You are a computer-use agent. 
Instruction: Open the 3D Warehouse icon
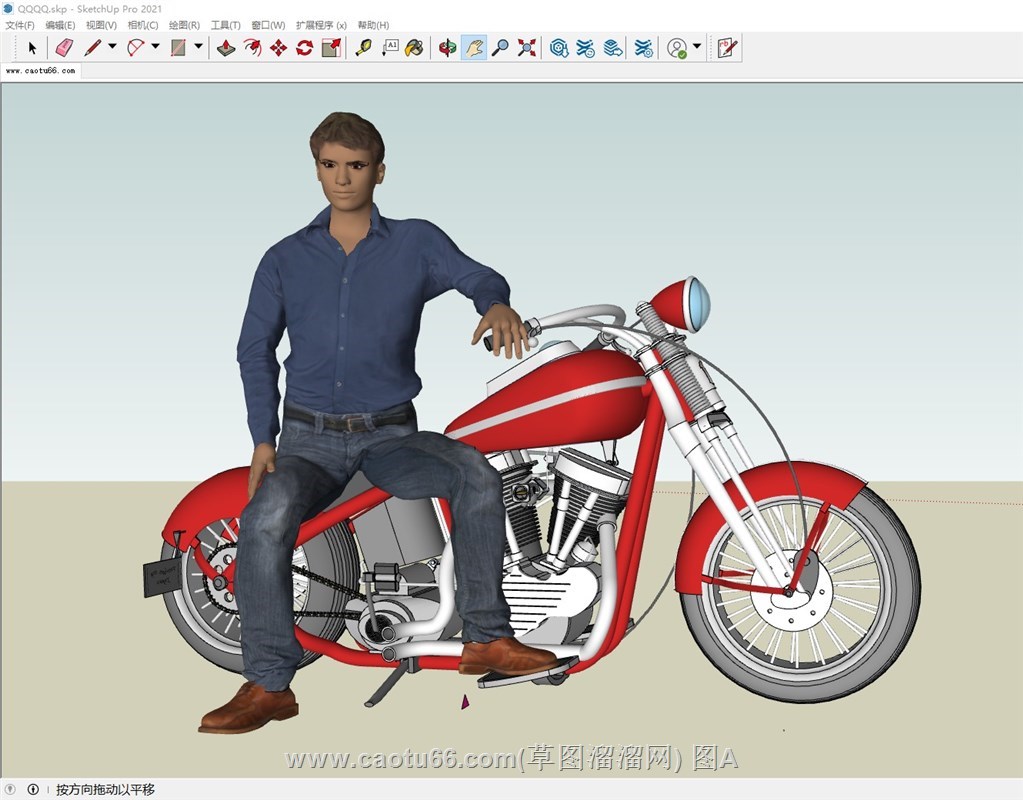(558, 48)
